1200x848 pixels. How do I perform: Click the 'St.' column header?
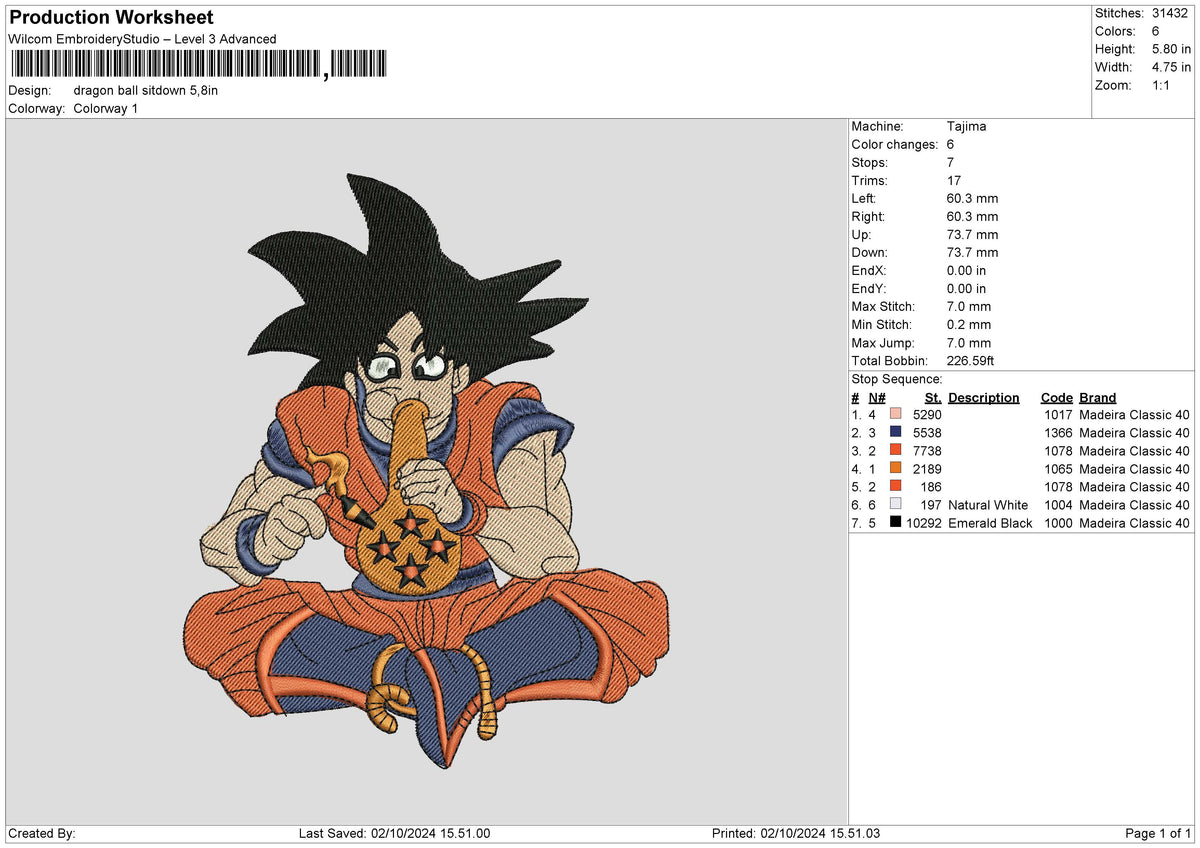click(x=933, y=397)
